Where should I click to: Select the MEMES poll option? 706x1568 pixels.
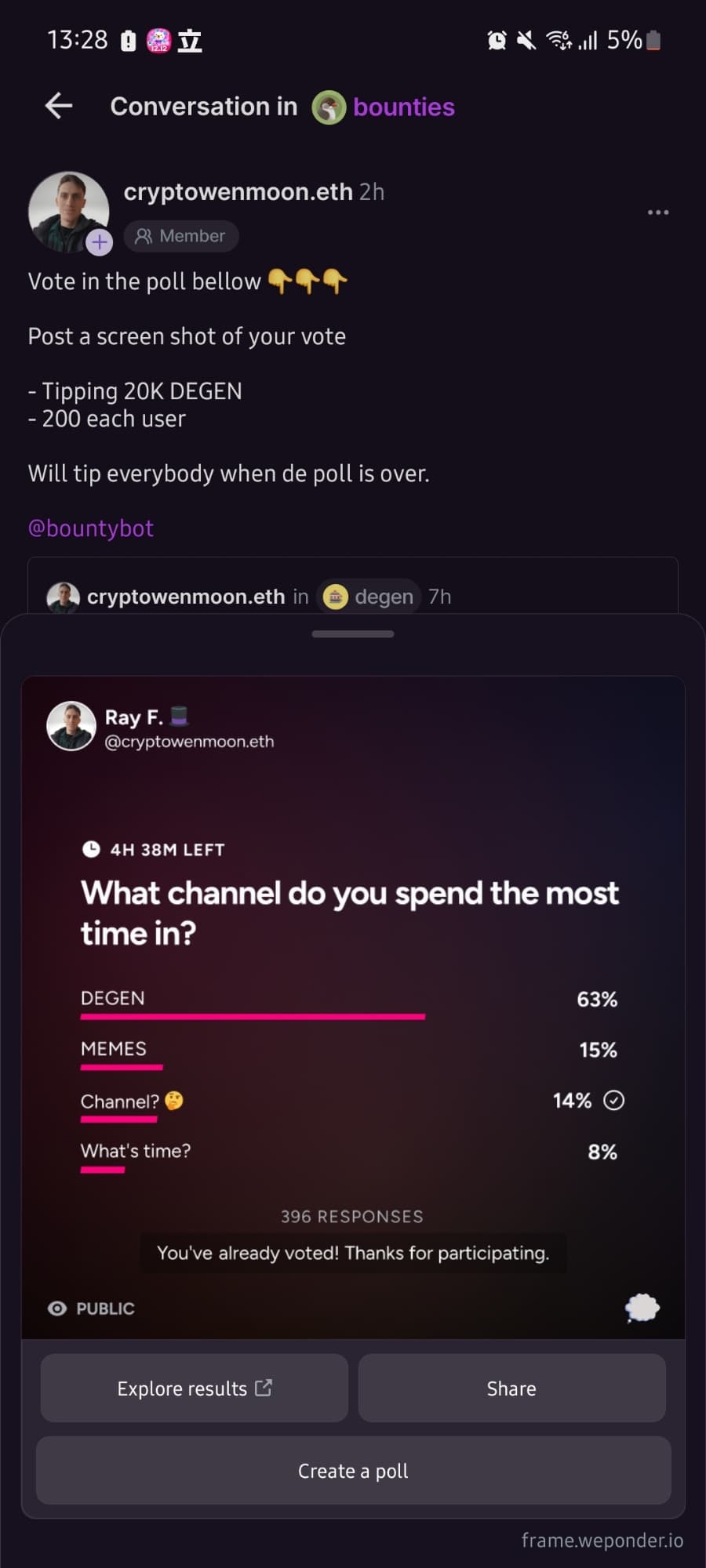(x=348, y=1053)
